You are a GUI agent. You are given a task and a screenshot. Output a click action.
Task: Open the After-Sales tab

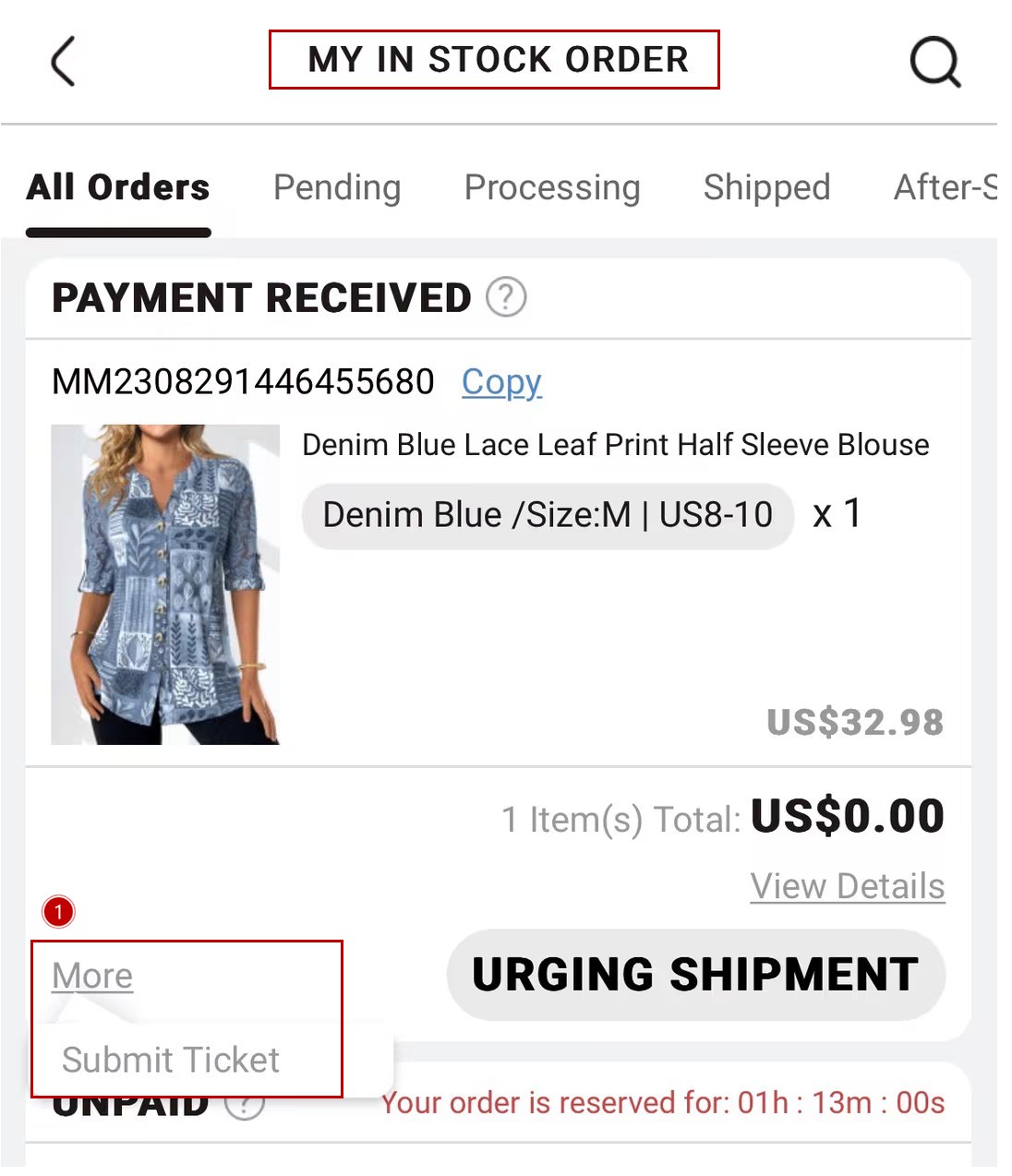[944, 187]
